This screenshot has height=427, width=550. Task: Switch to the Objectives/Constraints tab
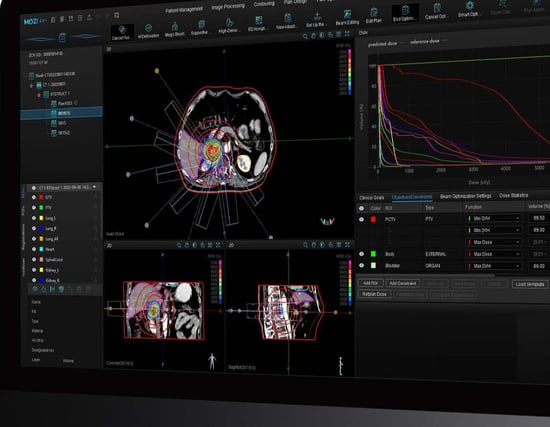[x=412, y=197]
